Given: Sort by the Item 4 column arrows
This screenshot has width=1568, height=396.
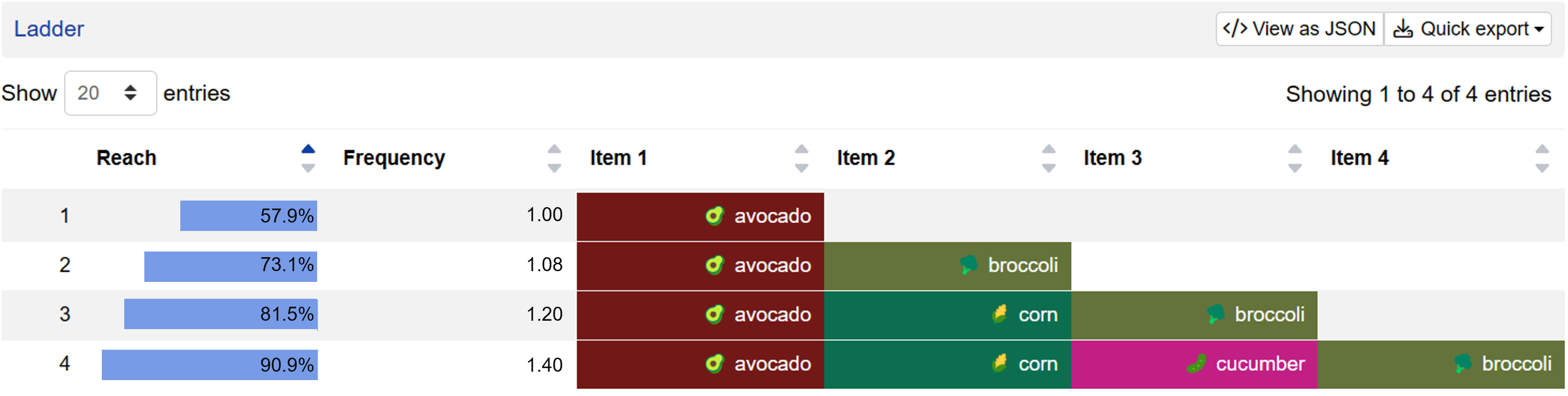Looking at the screenshot, I should 1541,158.
